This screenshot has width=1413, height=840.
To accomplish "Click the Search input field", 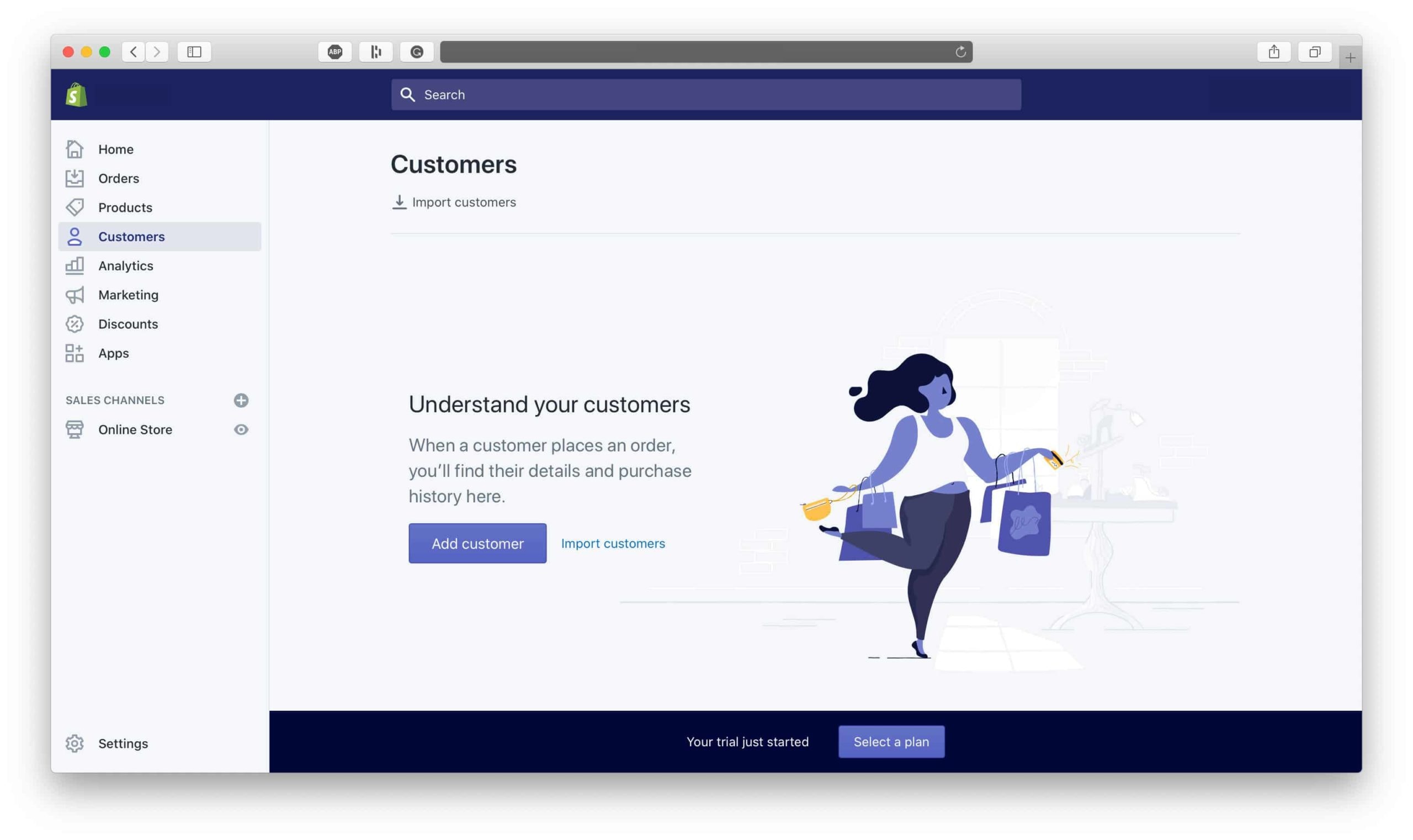I will [x=706, y=94].
